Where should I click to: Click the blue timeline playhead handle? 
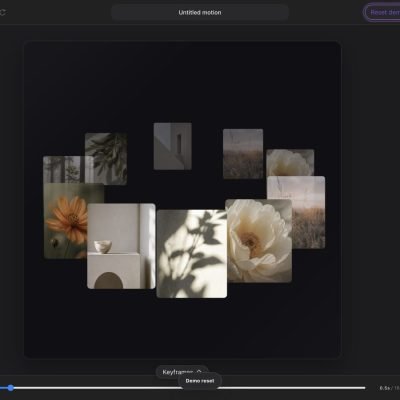pyautogui.click(x=11, y=388)
